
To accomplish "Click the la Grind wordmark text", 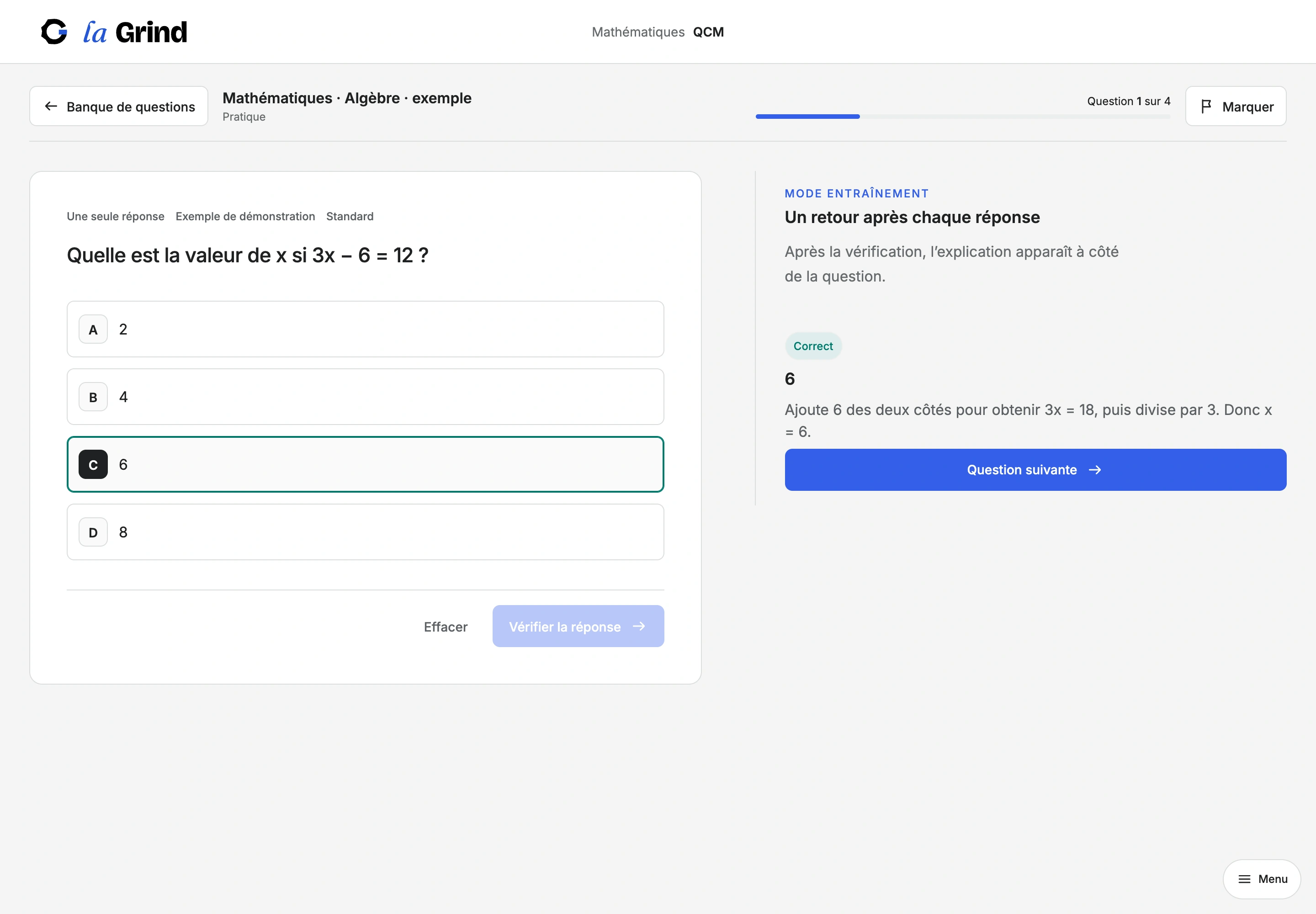I will pyautogui.click(x=135, y=32).
